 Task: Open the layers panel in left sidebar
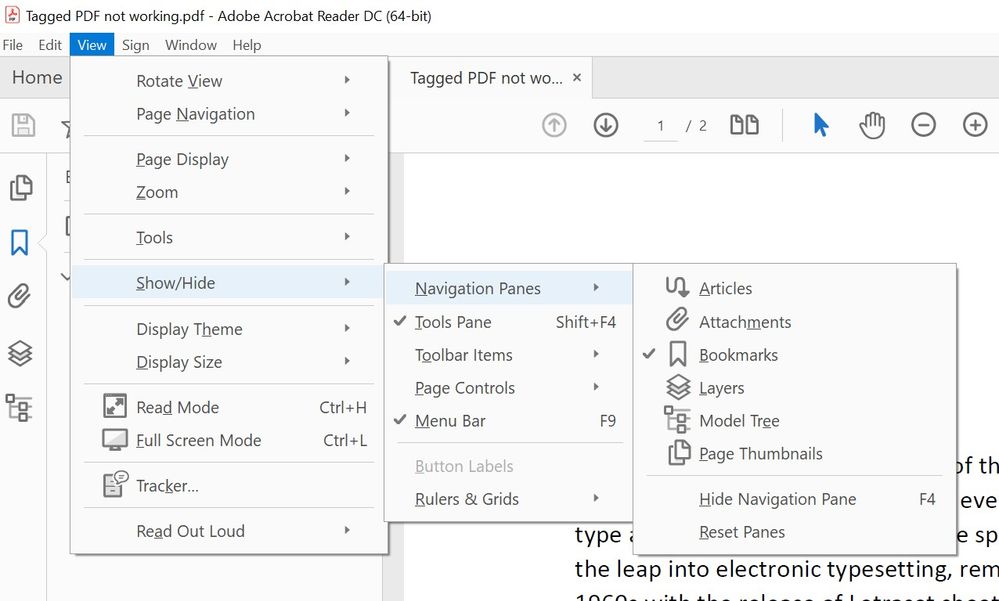(x=20, y=352)
